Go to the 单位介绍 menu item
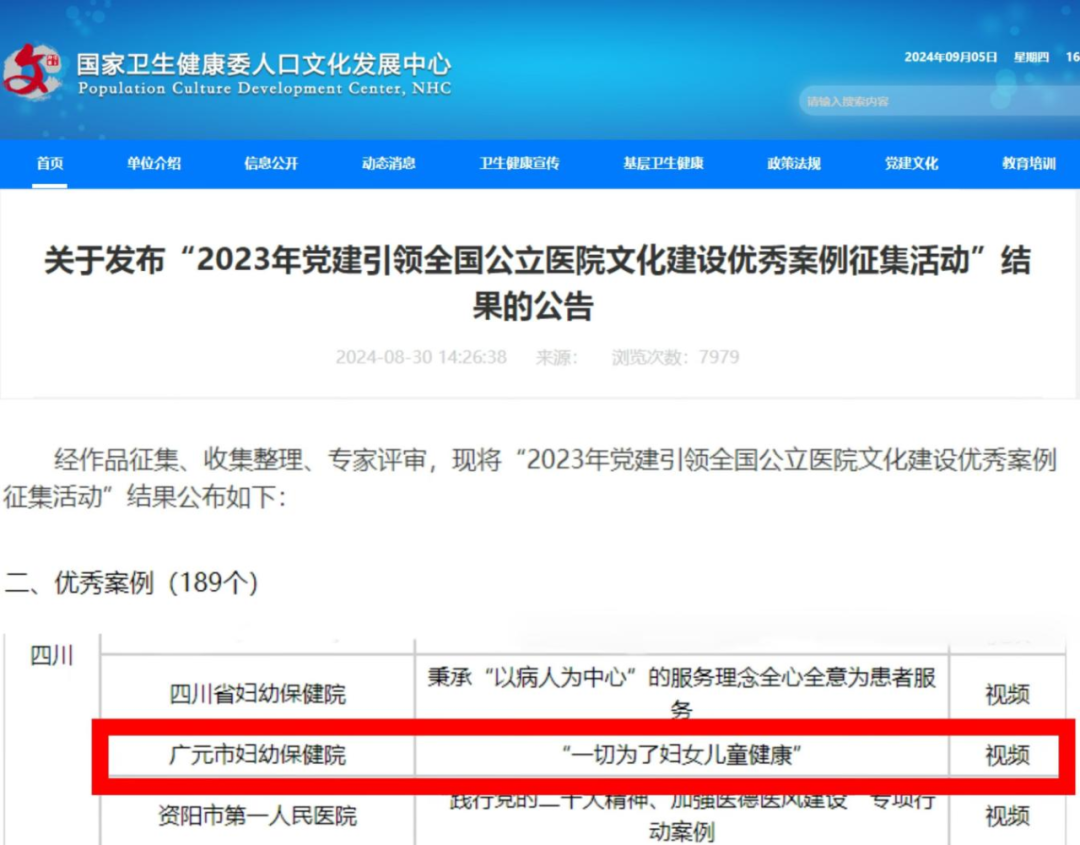This screenshot has width=1080, height=845. pos(154,163)
